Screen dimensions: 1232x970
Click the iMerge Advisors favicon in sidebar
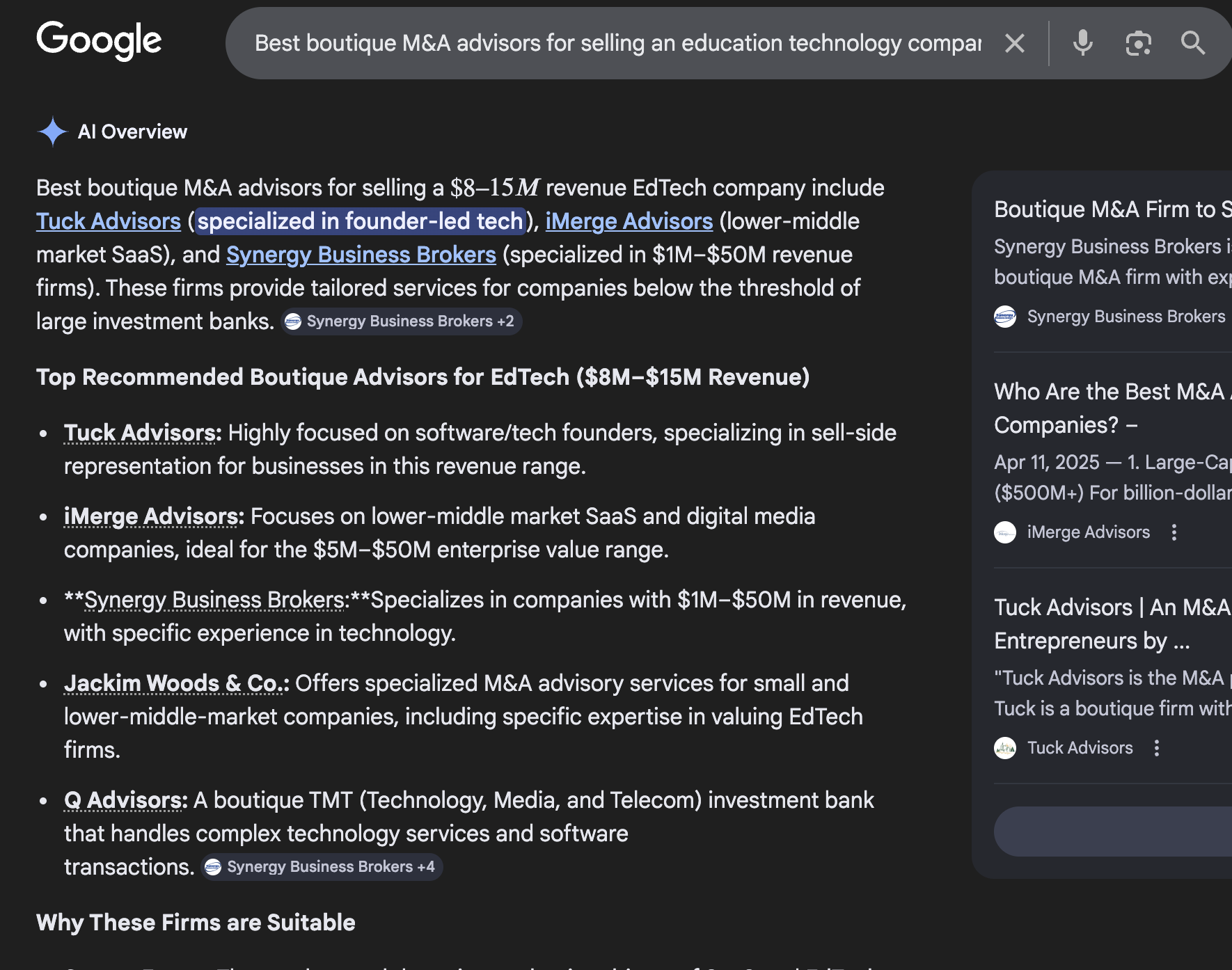tap(1004, 532)
